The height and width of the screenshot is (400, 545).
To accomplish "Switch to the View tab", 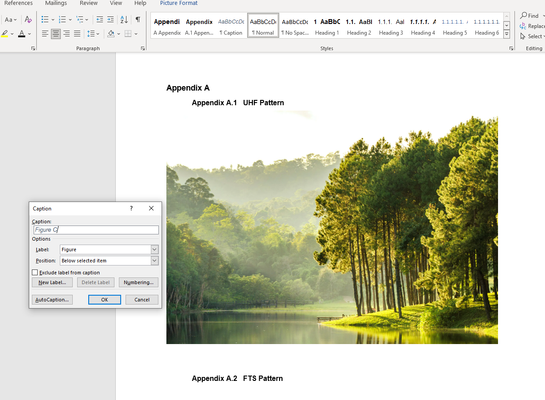I will pyautogui.click(x=116, y=3).
